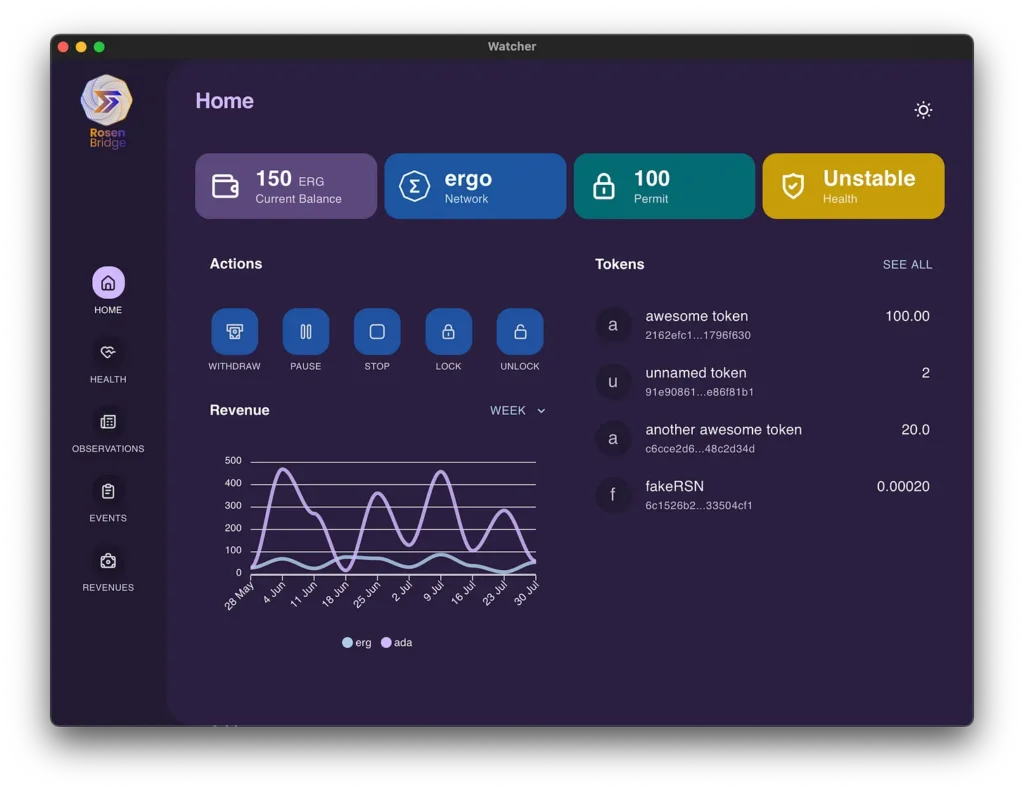Click the fakeRSN token entry
Image resolution: width=1024 pixels, height=793 pixels.
tap(762, 495)
